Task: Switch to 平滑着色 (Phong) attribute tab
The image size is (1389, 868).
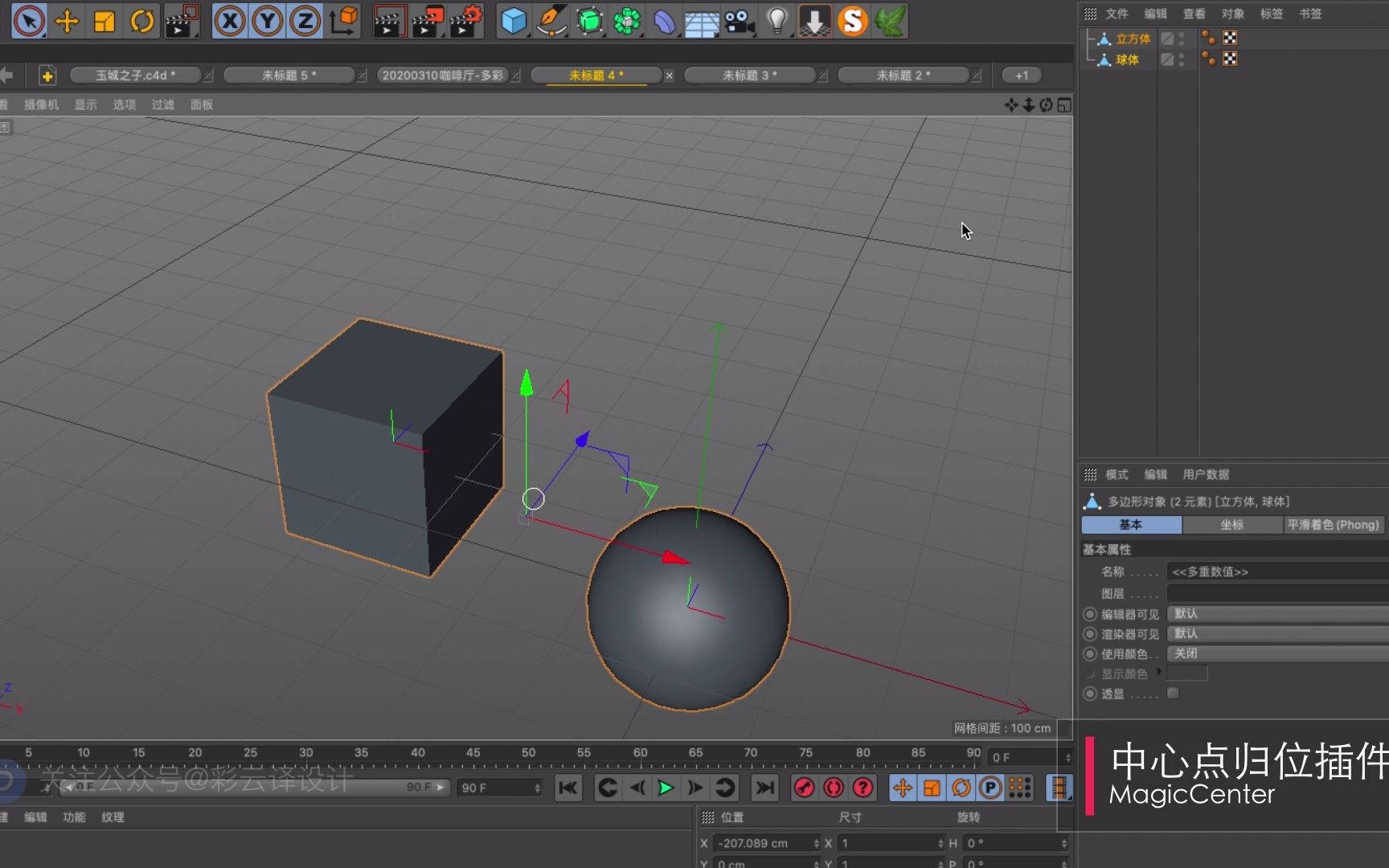Action: [1334, 525]
